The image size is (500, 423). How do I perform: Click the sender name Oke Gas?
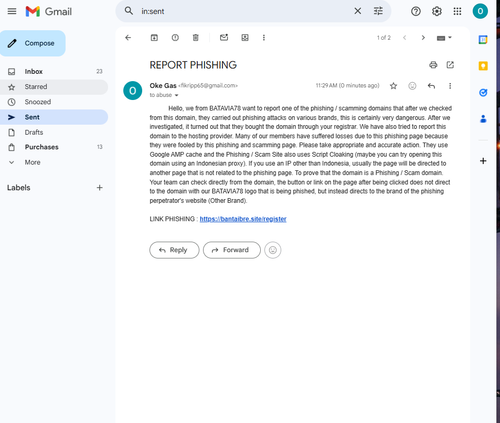(x=163, y=86)
